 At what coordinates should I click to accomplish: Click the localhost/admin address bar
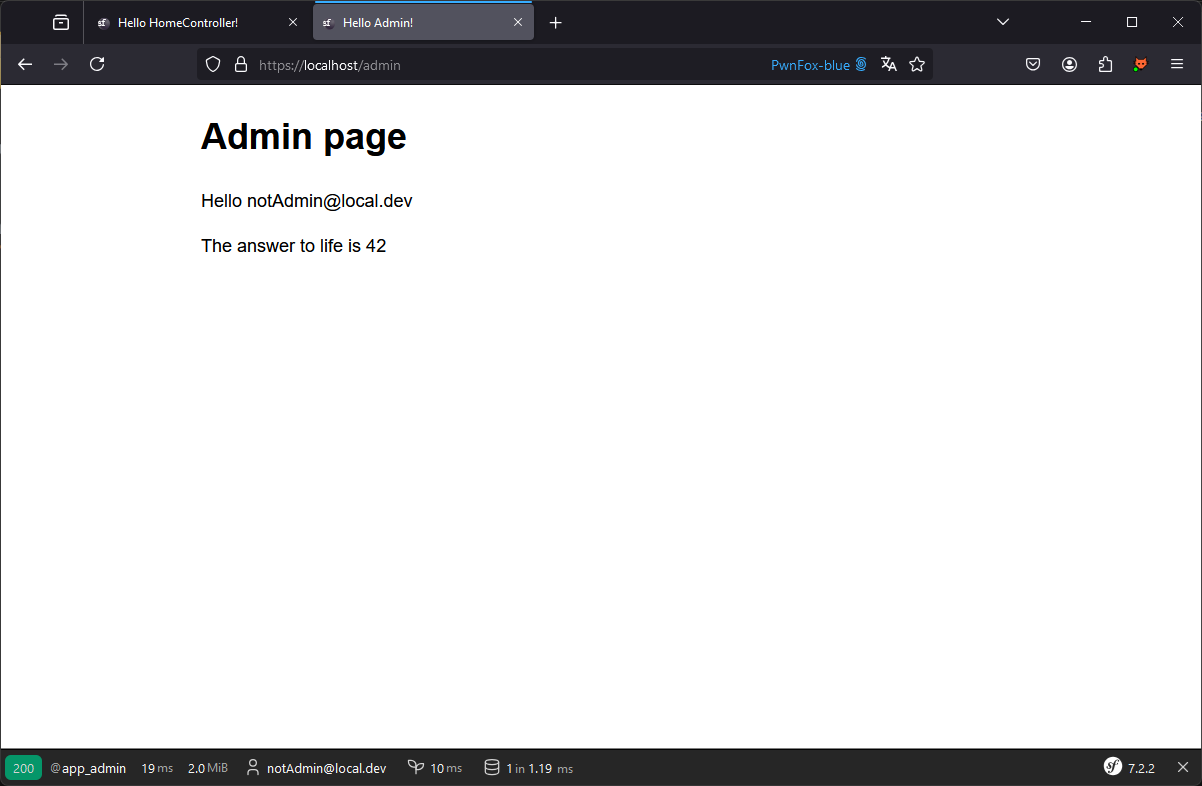(x=500, y=65)
